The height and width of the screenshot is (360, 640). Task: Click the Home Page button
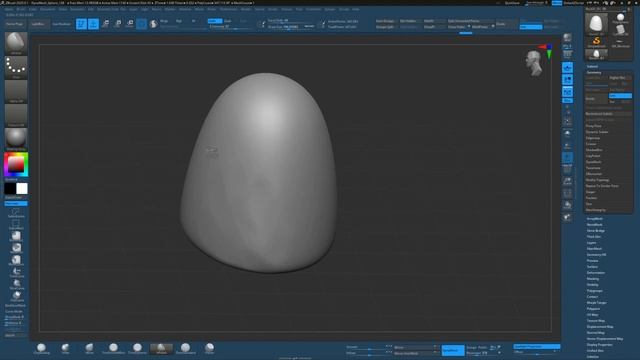[x=14, y=24]
